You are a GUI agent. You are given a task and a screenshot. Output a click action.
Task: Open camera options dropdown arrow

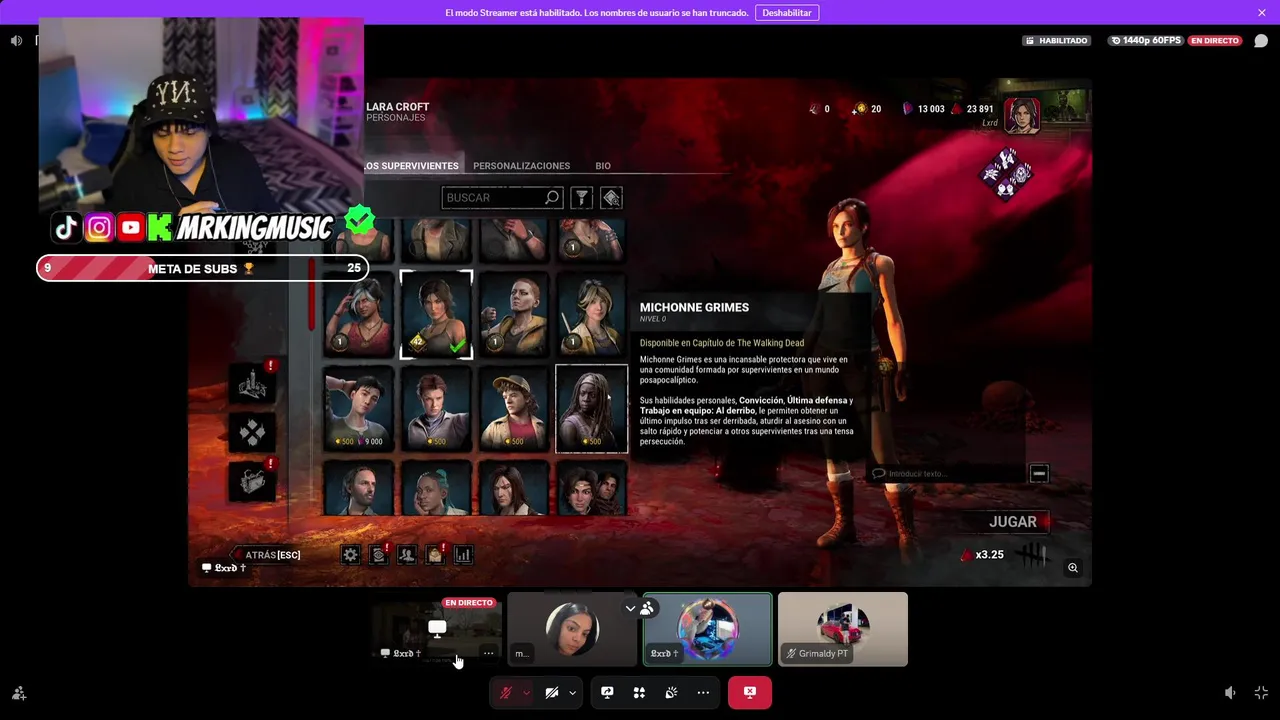pos(572,693)
